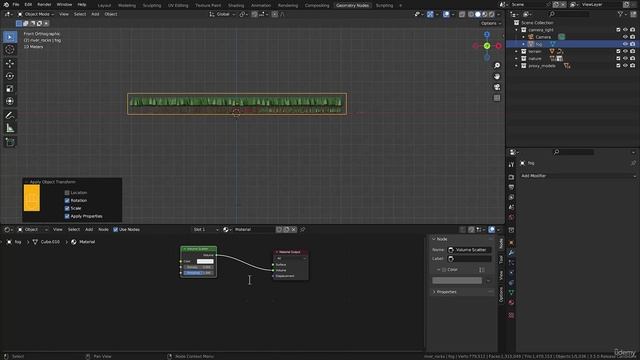The width and height of the screenshot is (640, 360).
Task: Open the Tool properties tab icon
Action: point(511,164)
